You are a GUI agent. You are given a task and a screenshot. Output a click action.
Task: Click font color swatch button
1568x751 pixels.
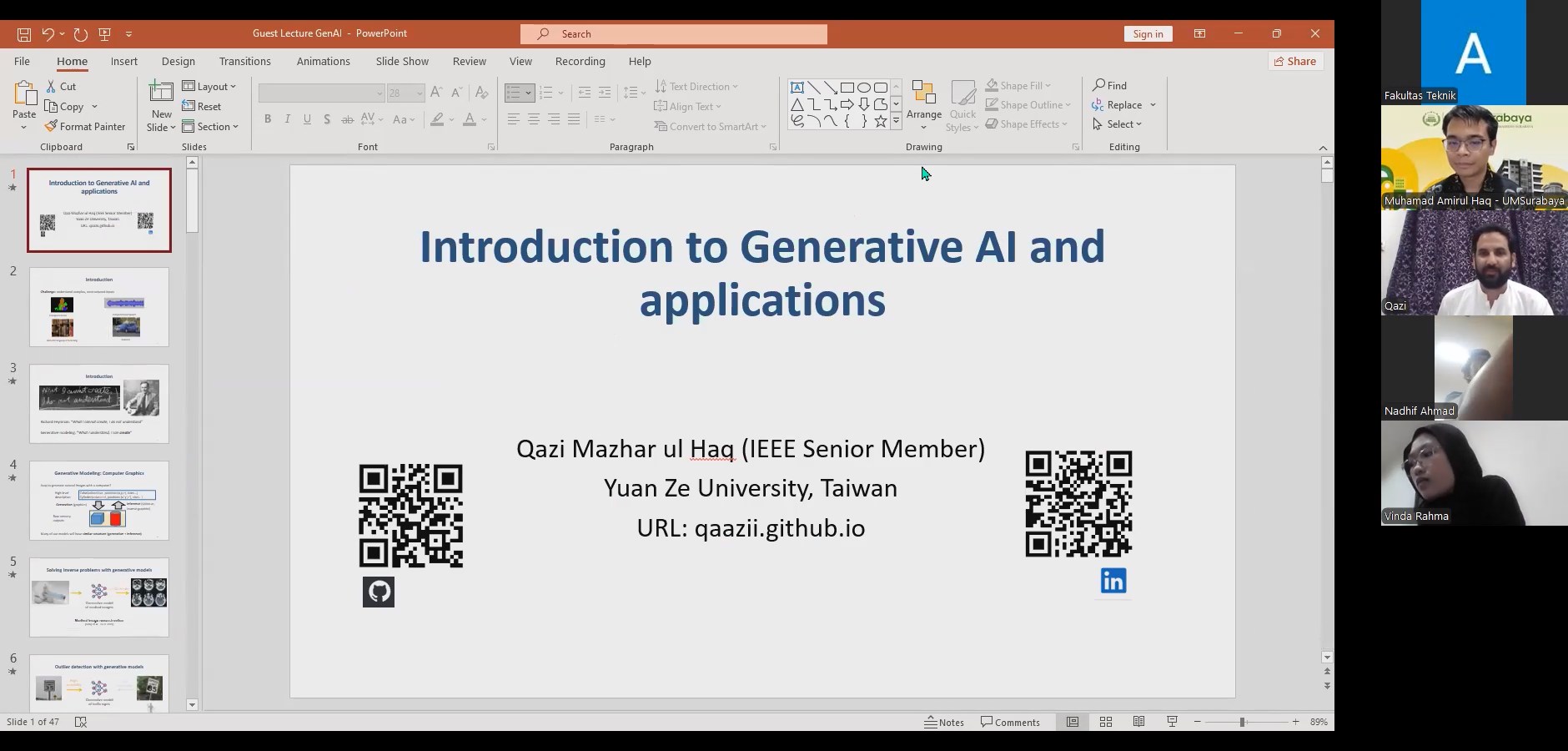tap(470, 119)
